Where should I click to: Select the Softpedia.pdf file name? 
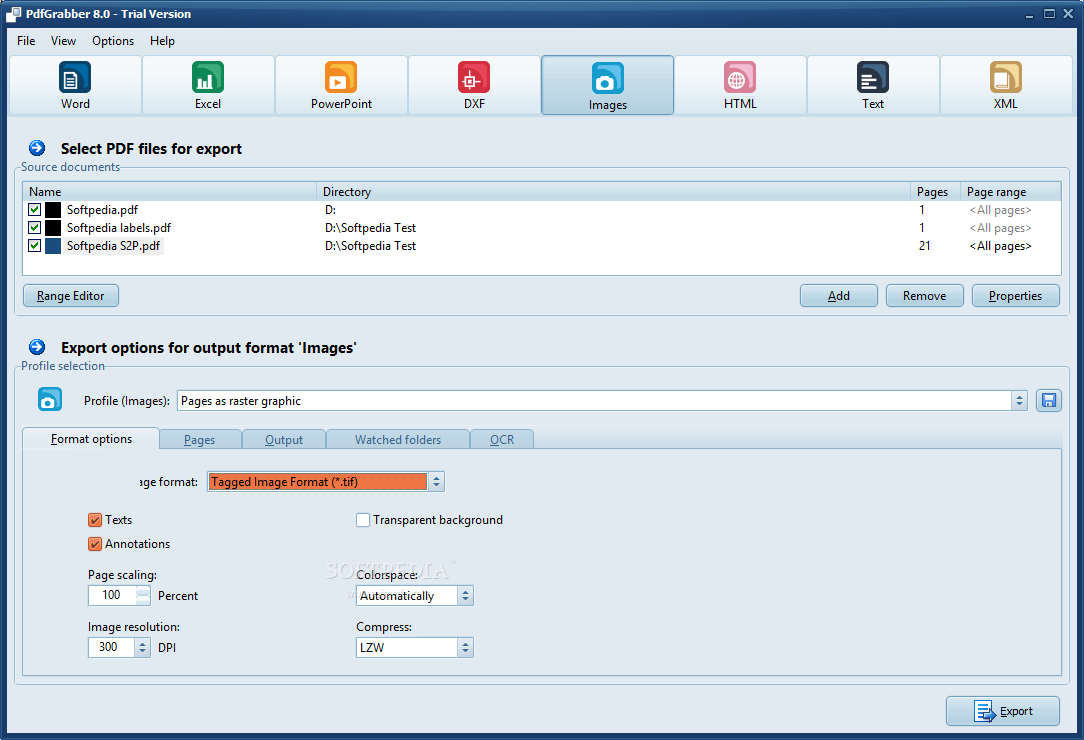click(x=102, y=210)
